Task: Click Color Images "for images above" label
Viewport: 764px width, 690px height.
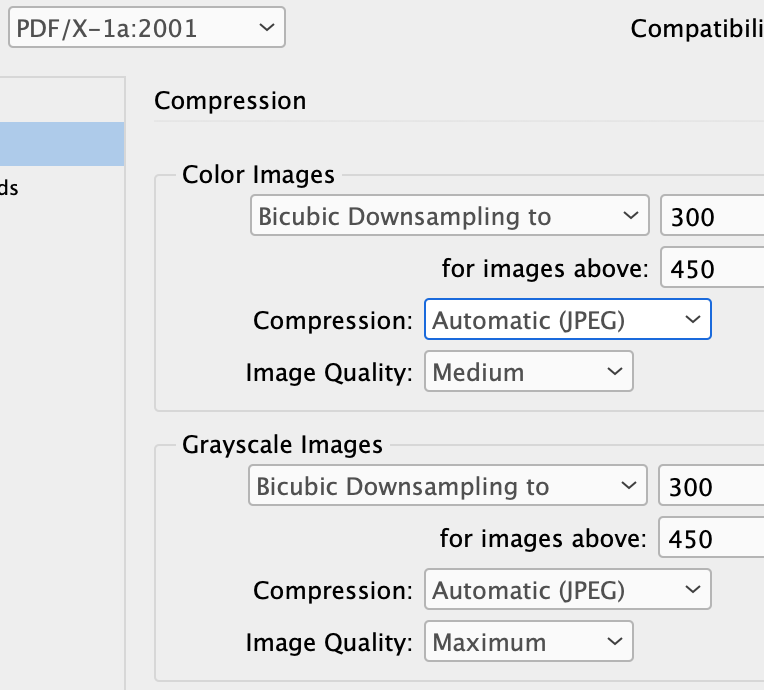Action: (x=545, y=268)
